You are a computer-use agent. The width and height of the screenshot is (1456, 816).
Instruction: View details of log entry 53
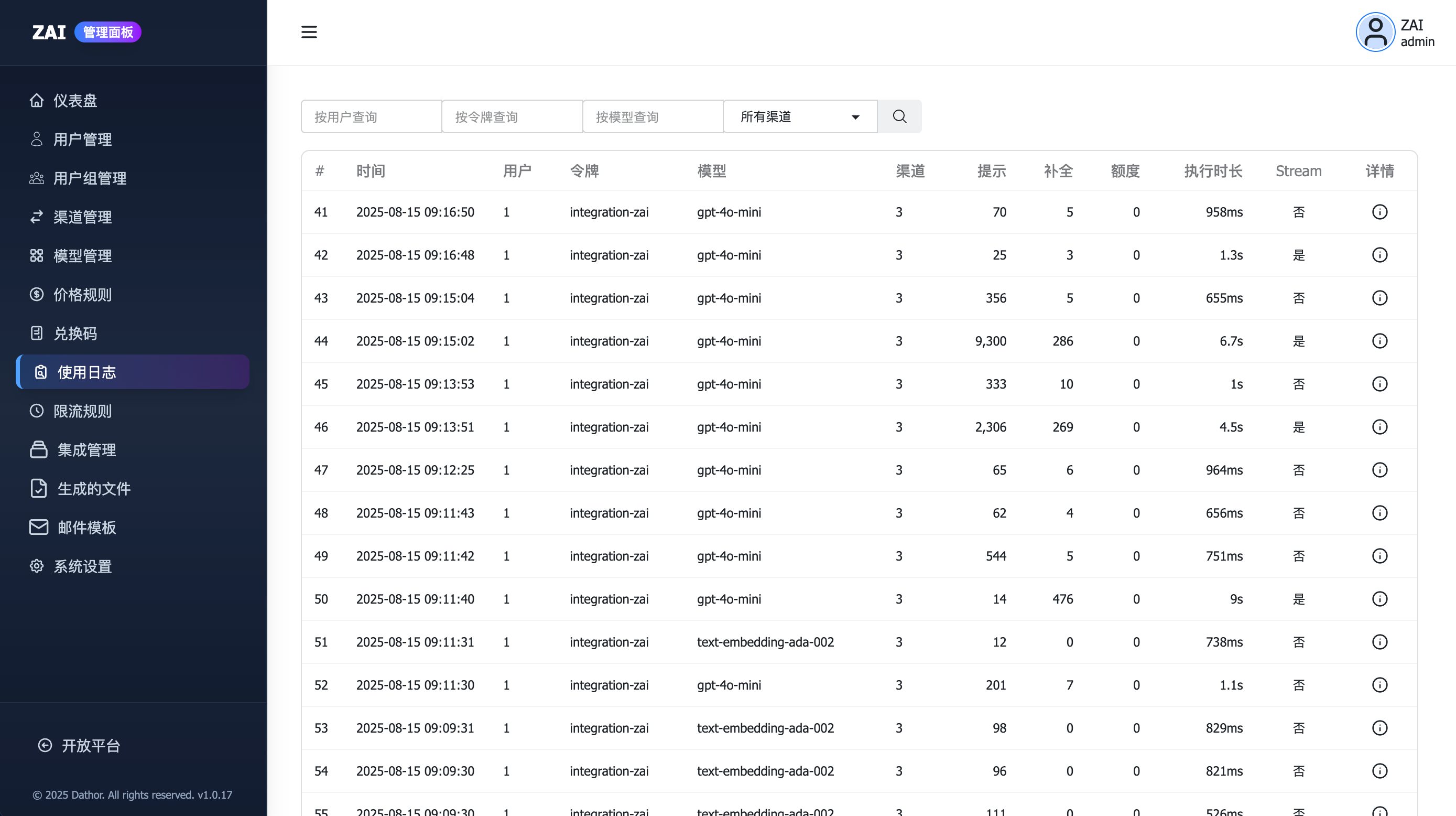click(x=1379, y=728)
